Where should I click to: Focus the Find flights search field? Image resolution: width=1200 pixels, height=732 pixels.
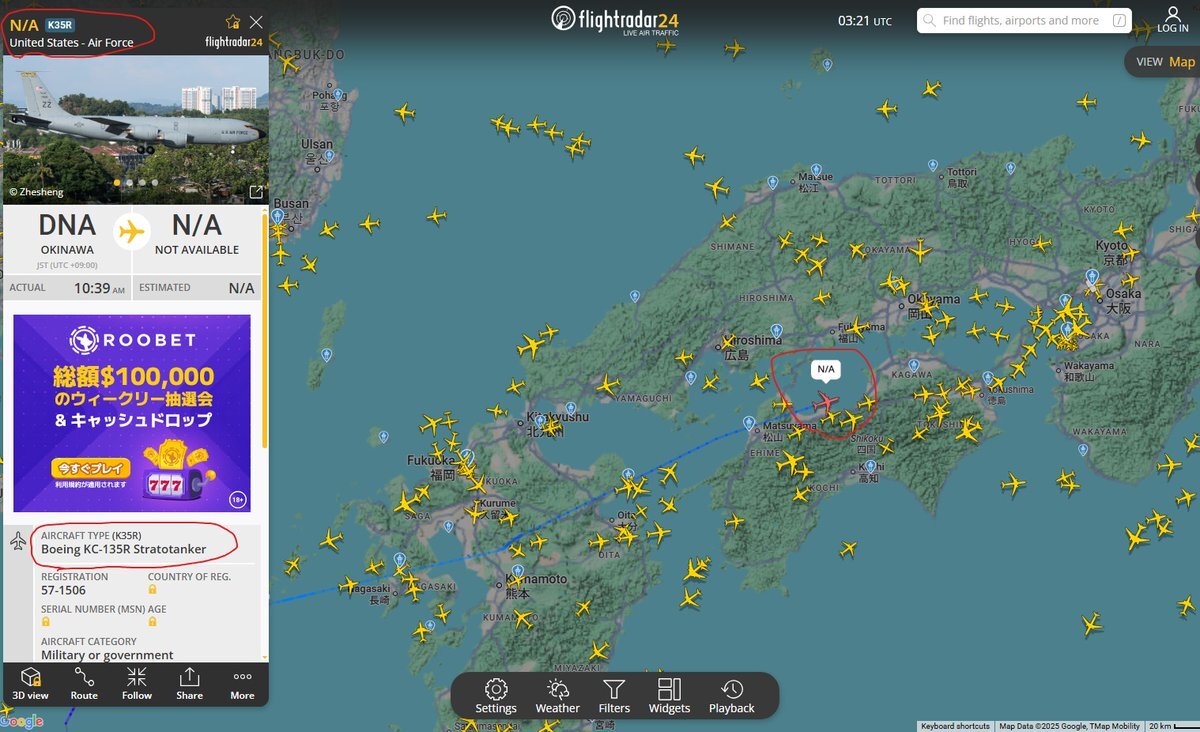1025,20
